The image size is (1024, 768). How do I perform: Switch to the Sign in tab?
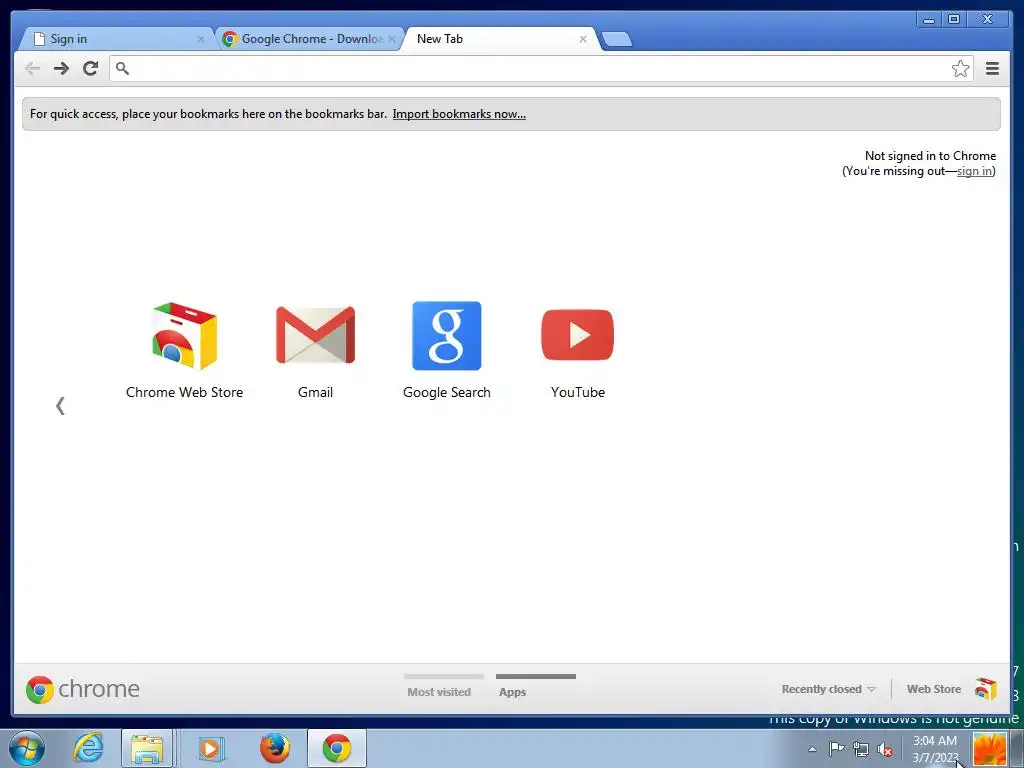114,39
